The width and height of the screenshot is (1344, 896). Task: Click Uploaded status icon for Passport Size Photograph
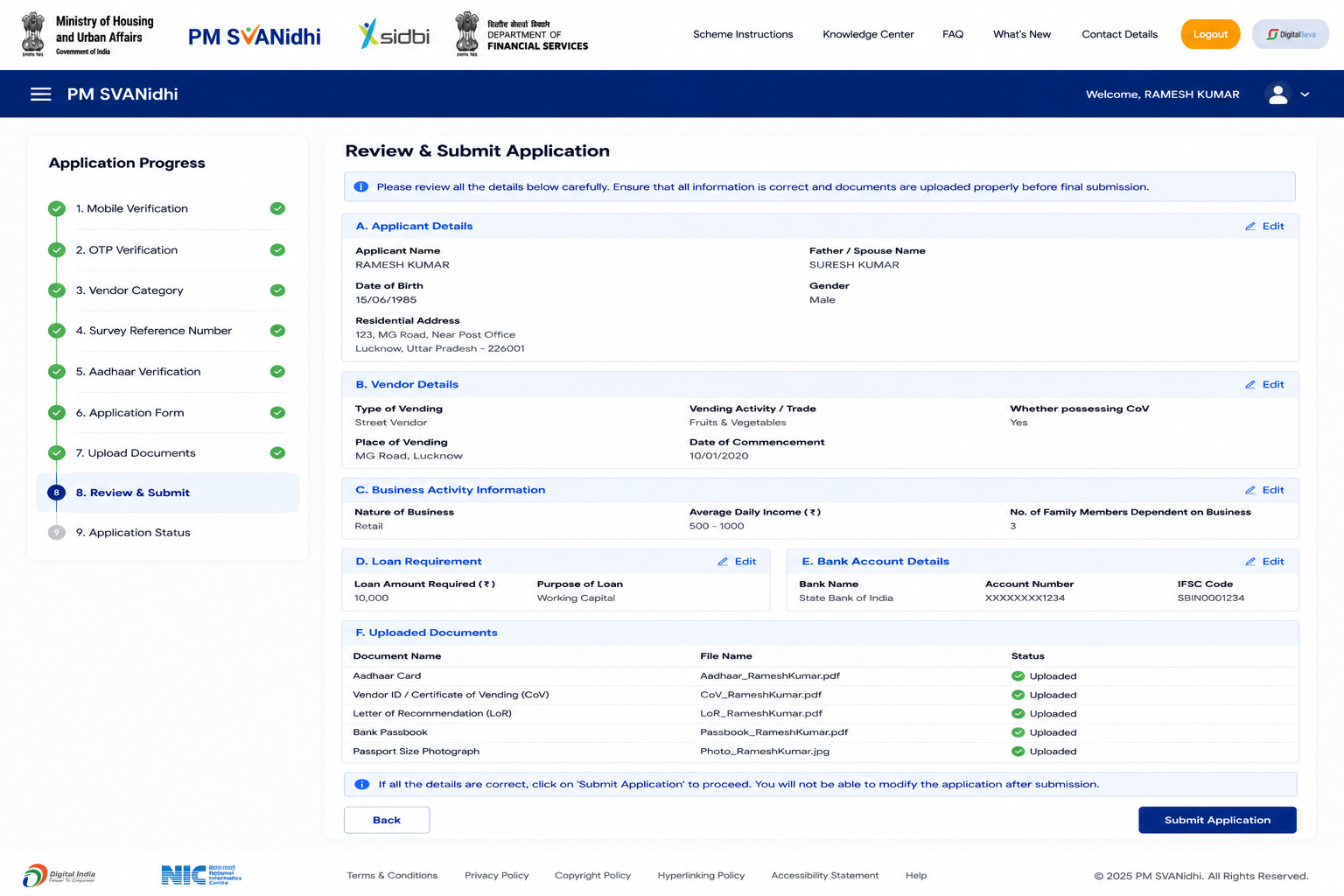(1018, 752)
